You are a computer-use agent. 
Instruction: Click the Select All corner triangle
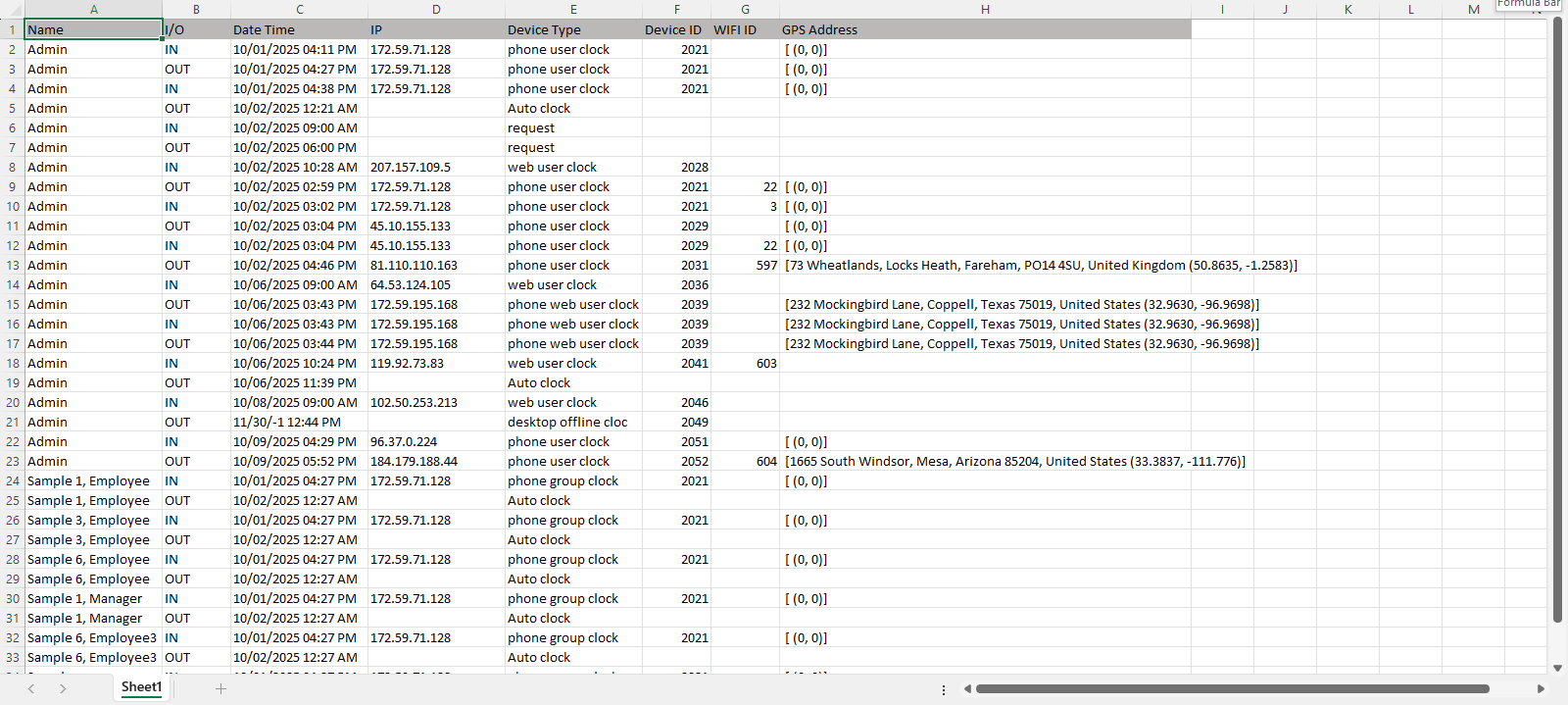(x=12, y=10)
